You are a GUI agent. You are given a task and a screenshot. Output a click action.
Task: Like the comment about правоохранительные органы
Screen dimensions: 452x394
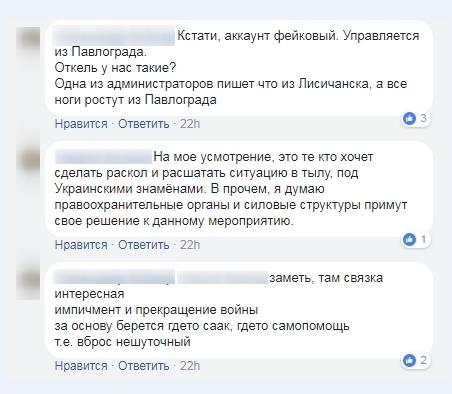(81, 245)
